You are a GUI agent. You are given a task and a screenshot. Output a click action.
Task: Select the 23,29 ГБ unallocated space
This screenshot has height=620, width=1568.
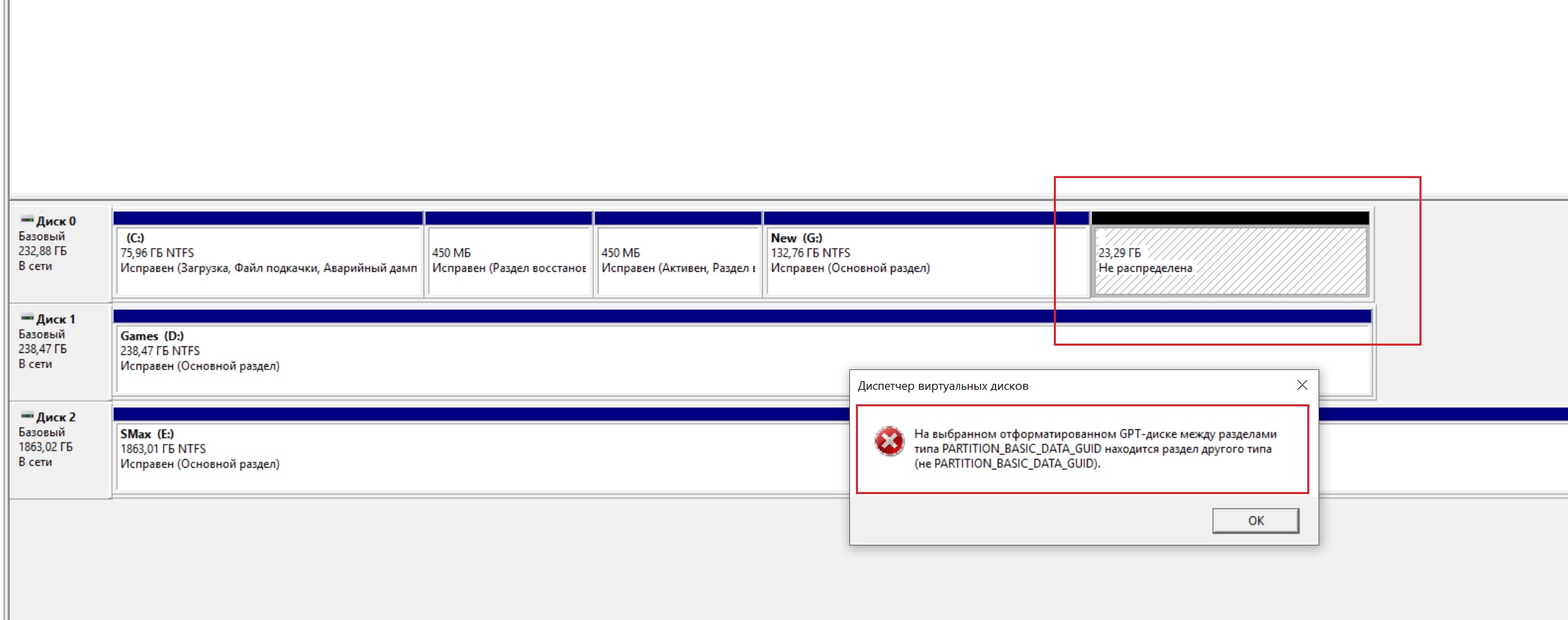pos(1229,261)
